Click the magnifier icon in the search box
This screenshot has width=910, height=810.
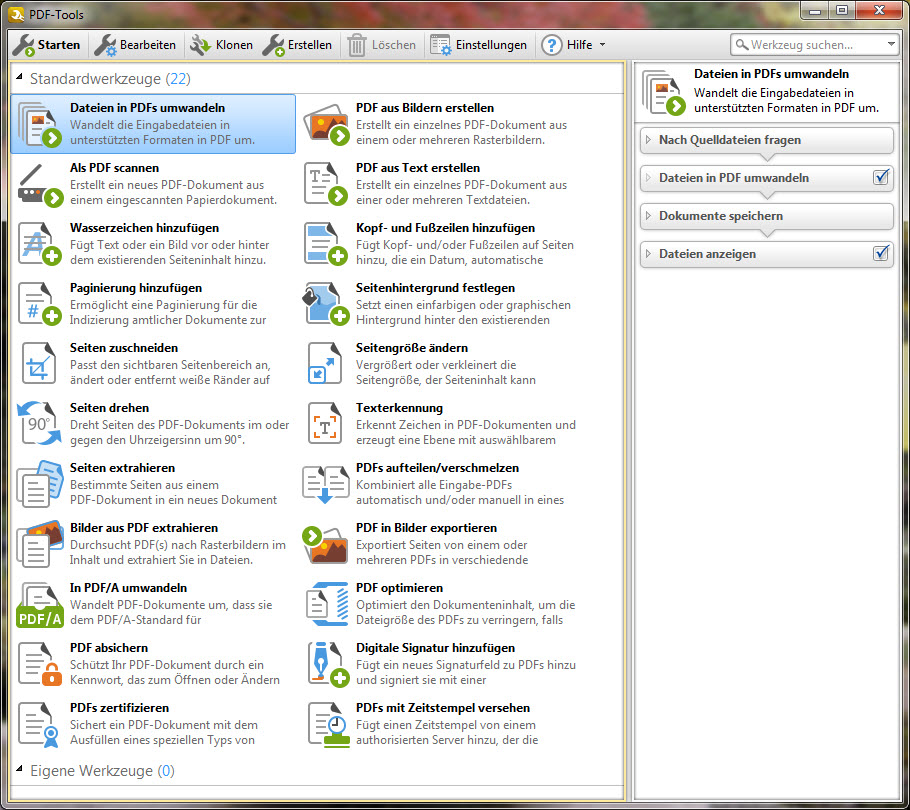pos(742,44)
